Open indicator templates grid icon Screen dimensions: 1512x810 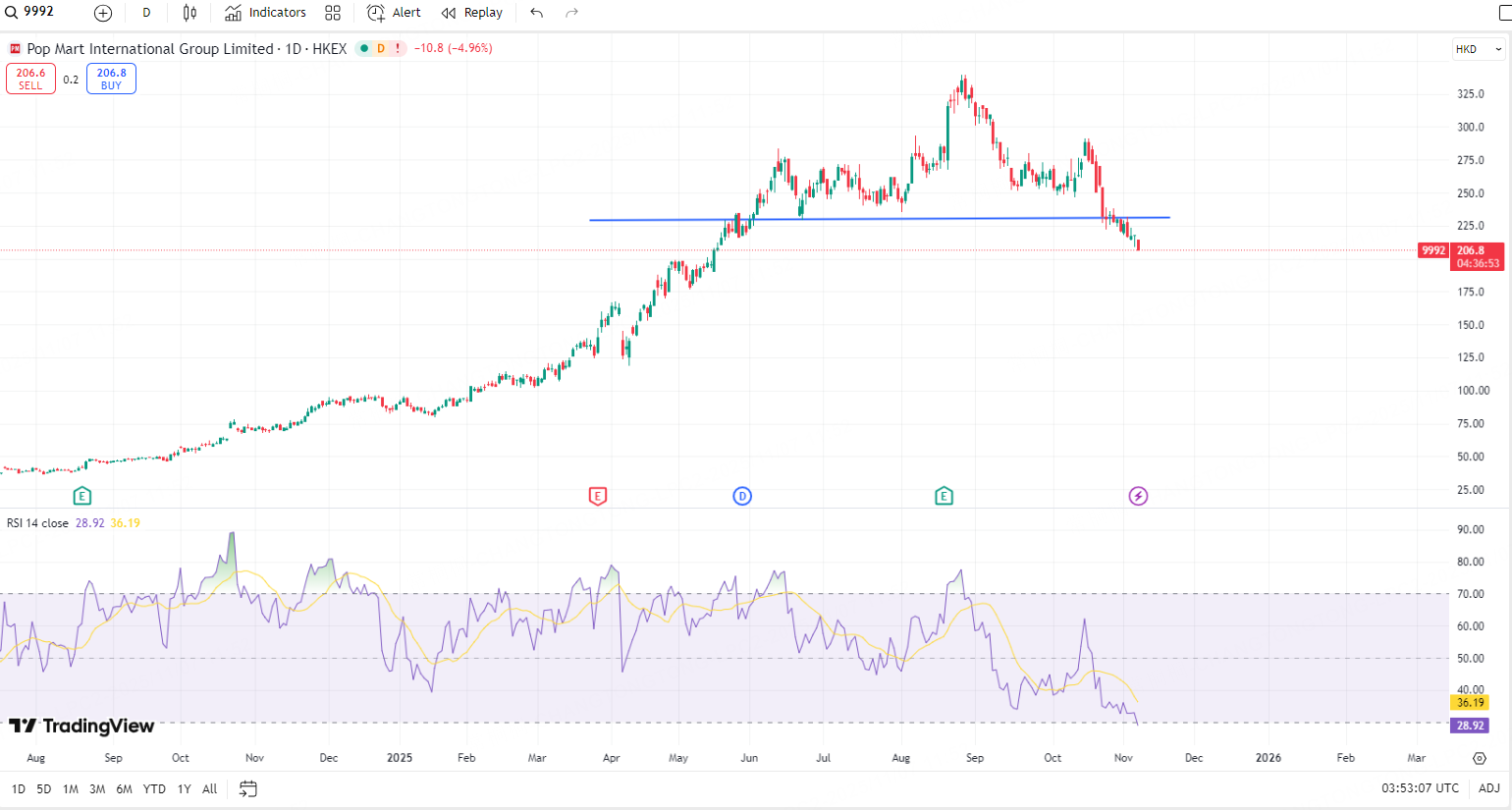[333, 13]
